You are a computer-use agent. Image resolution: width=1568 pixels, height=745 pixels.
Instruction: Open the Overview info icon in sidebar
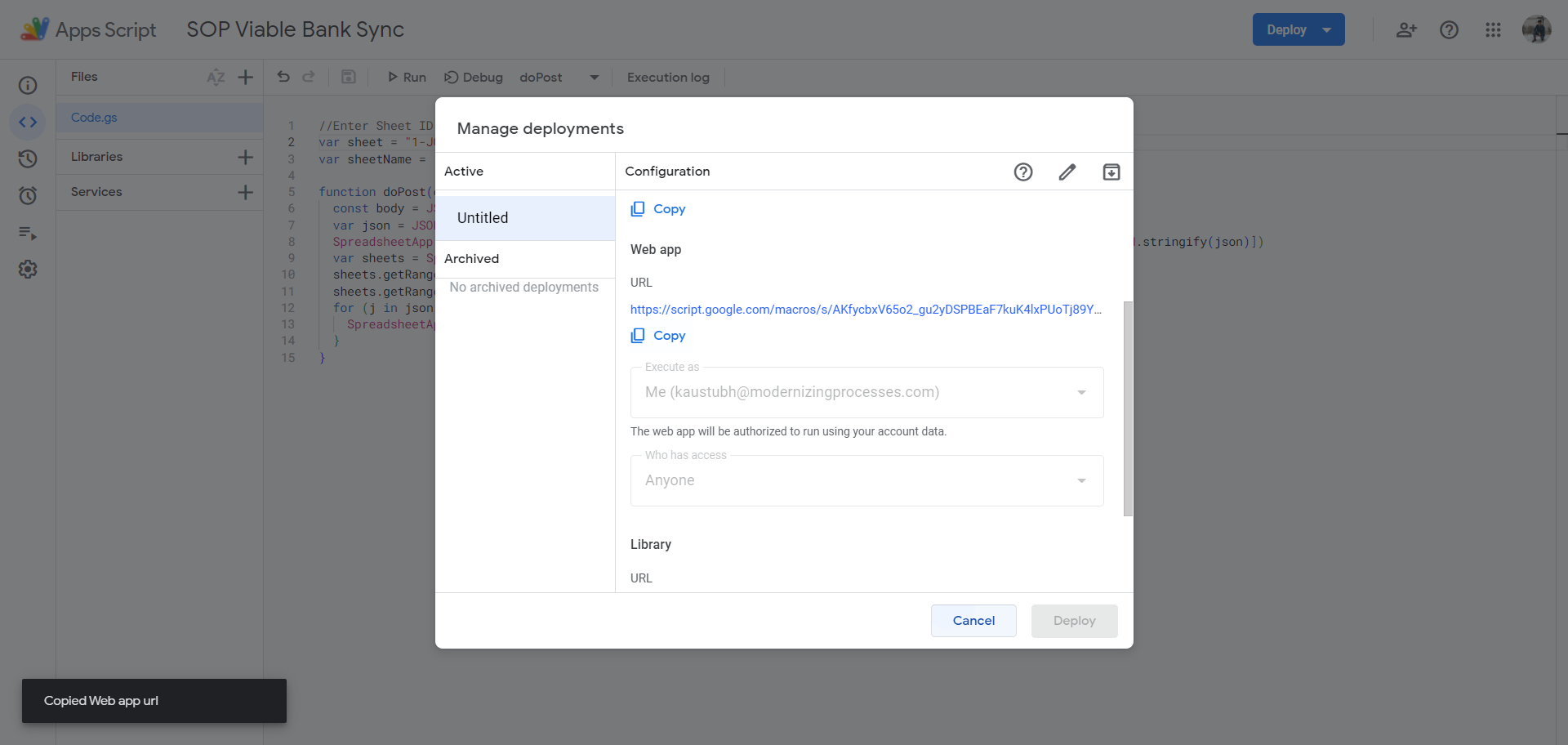coord(28,86)
